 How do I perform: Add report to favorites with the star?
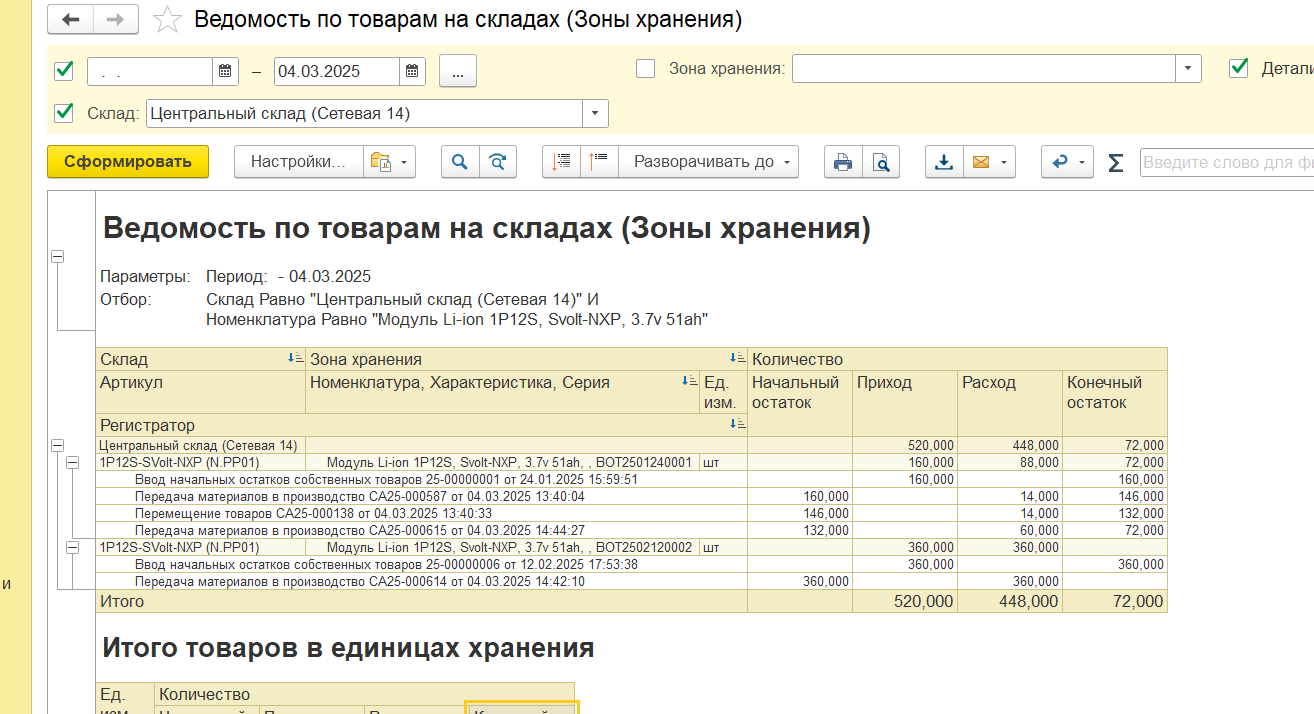[x=169, y=20]
